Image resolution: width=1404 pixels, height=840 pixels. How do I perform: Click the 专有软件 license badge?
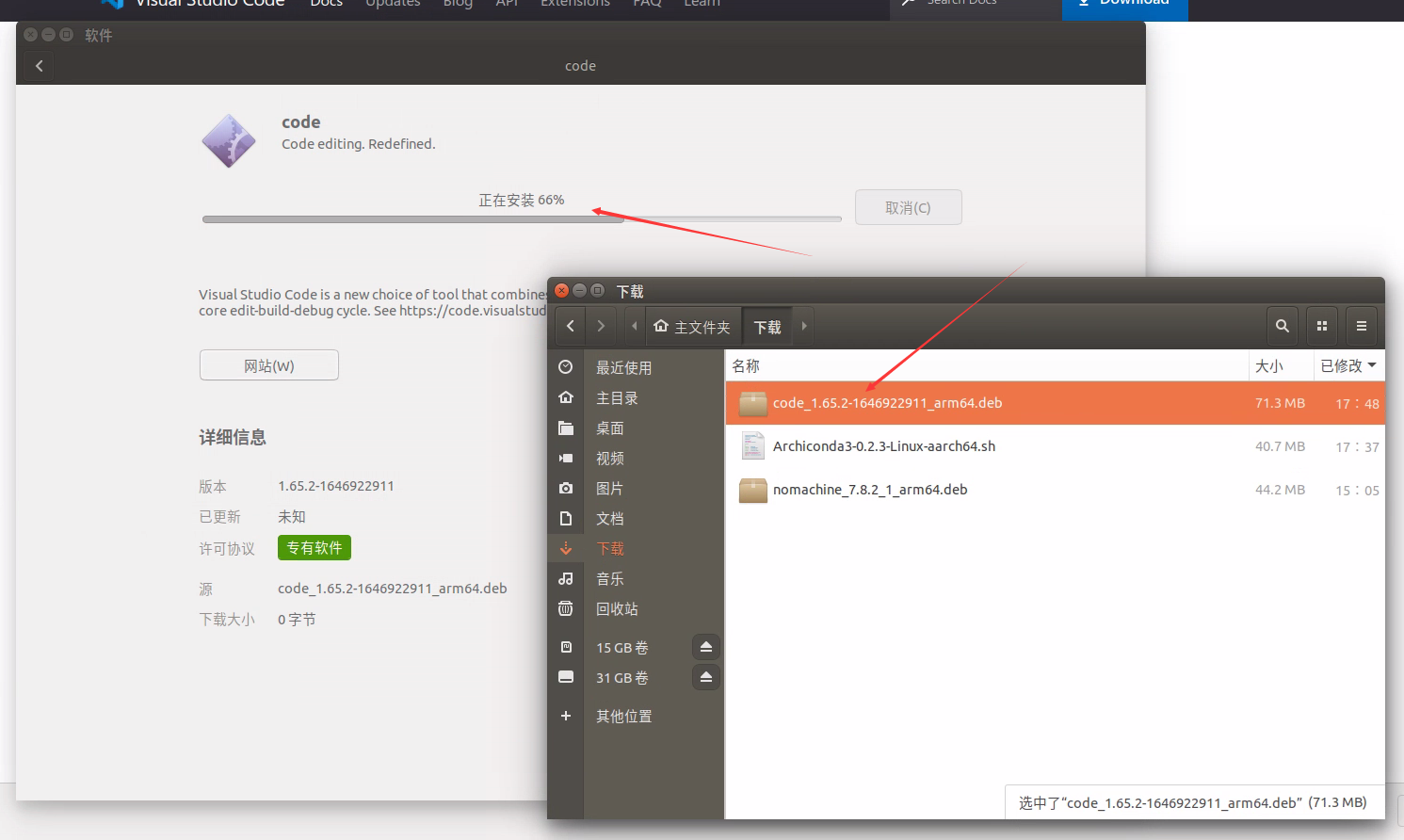315,548
